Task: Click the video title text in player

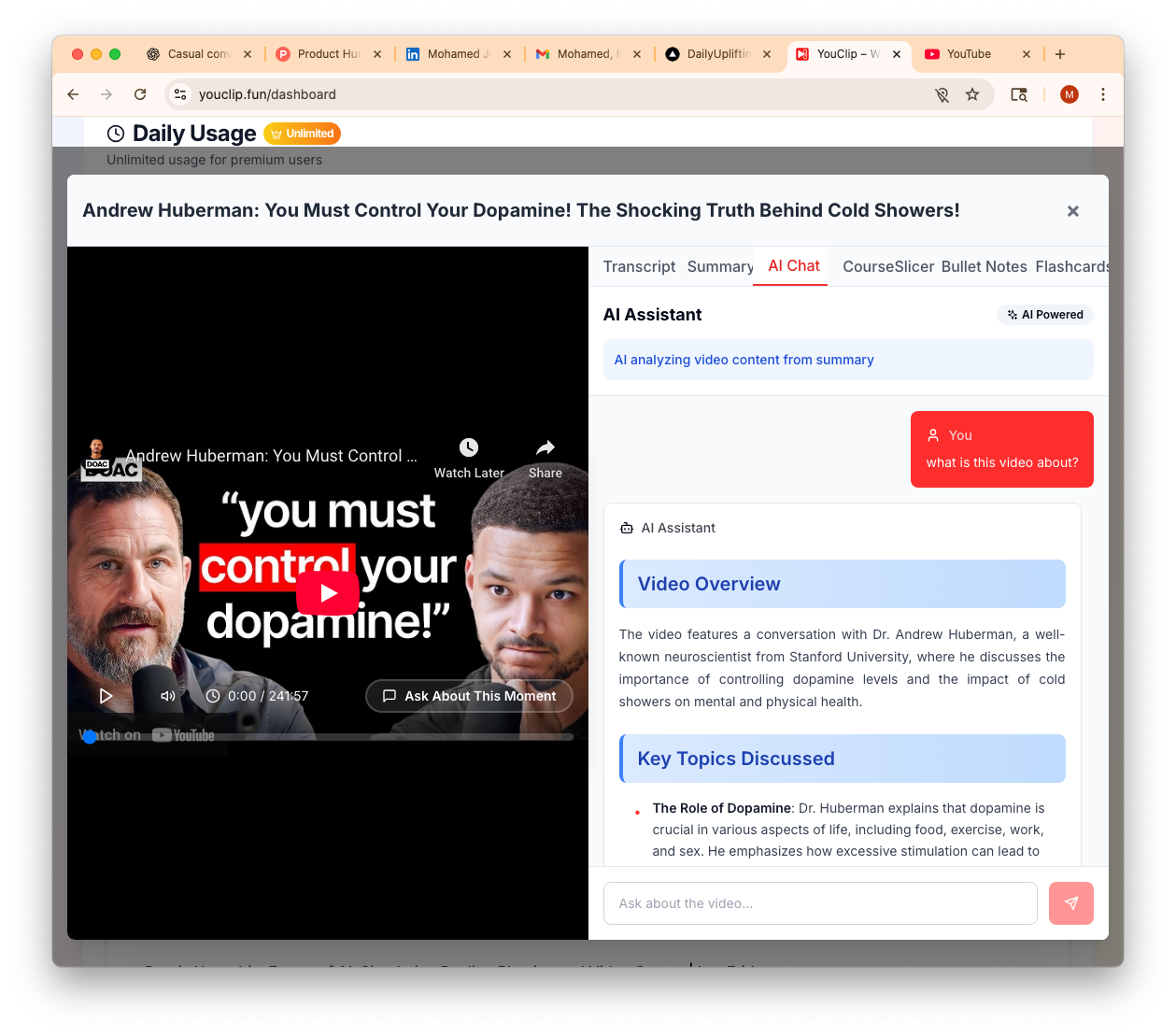Action: point(272,456)
